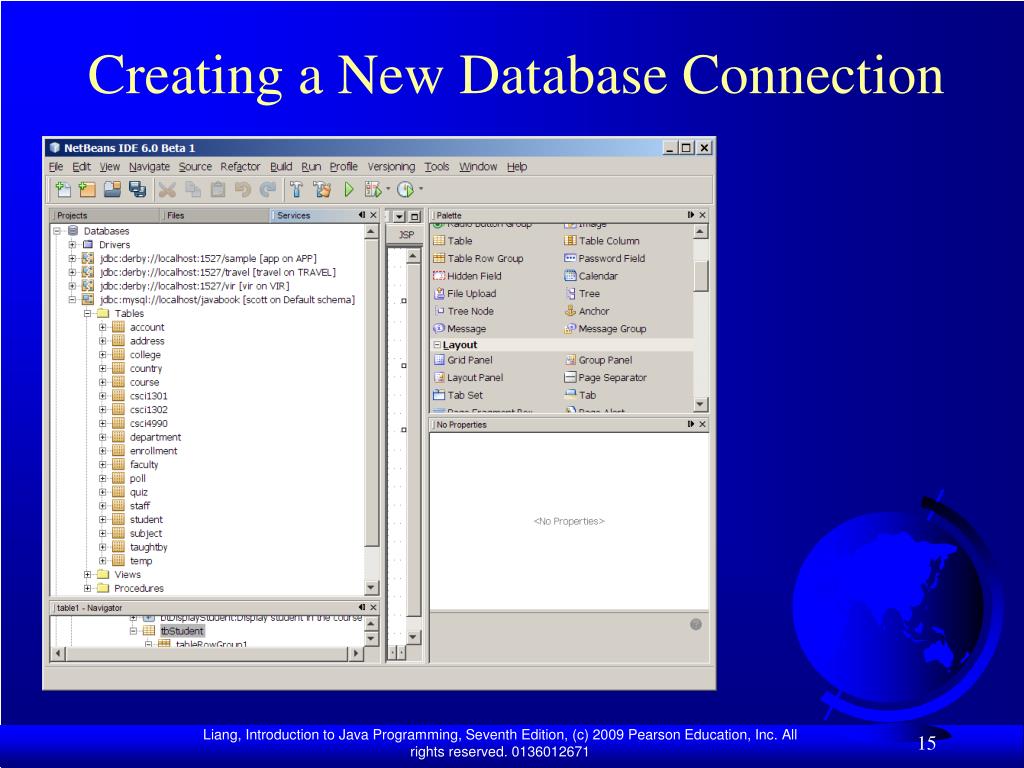Click the Profile Main Project clock icon
This screenshot has width=1024, height=768.
tap(406, 189)
